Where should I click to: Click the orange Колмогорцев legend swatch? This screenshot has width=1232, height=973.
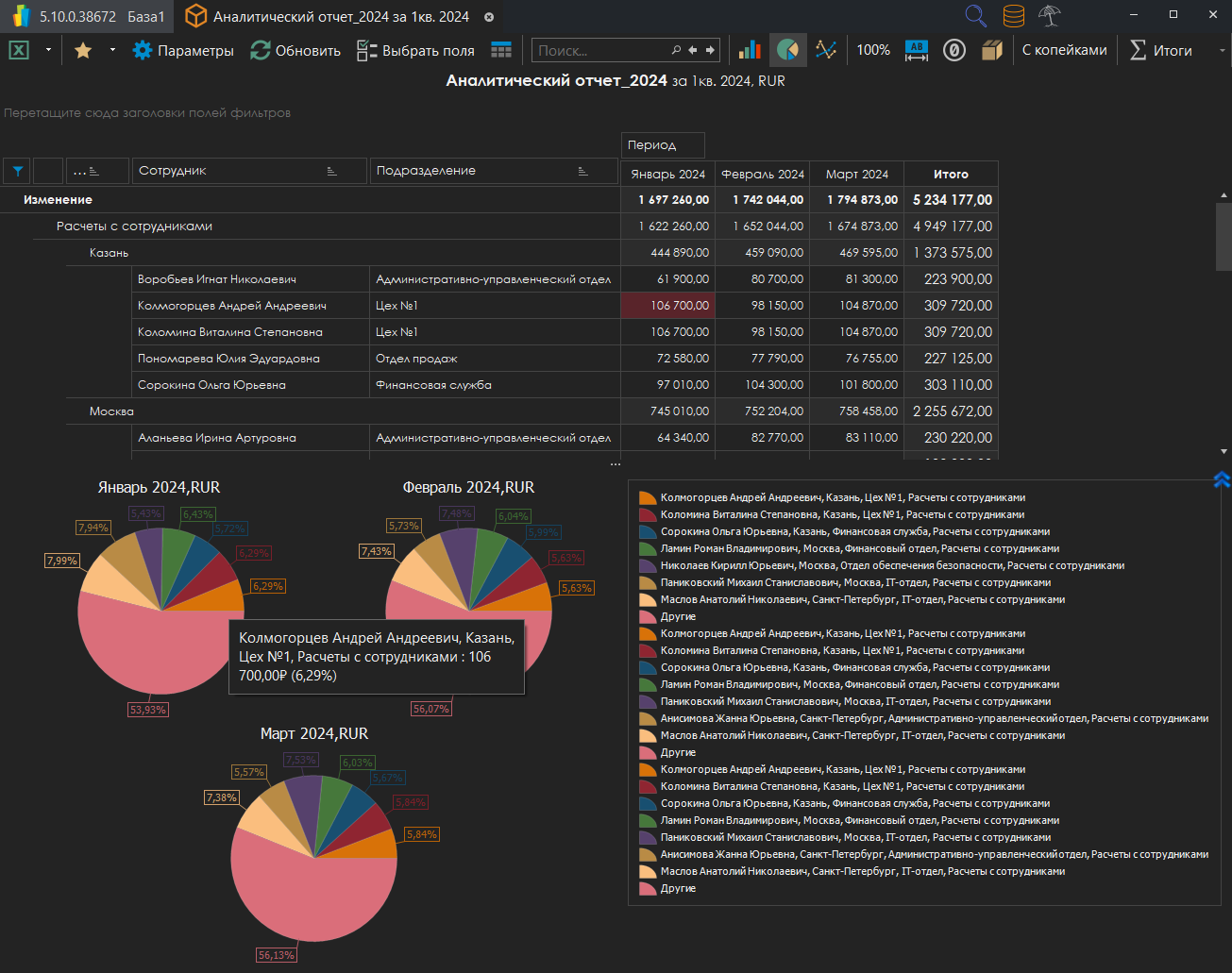pos(647,497)
